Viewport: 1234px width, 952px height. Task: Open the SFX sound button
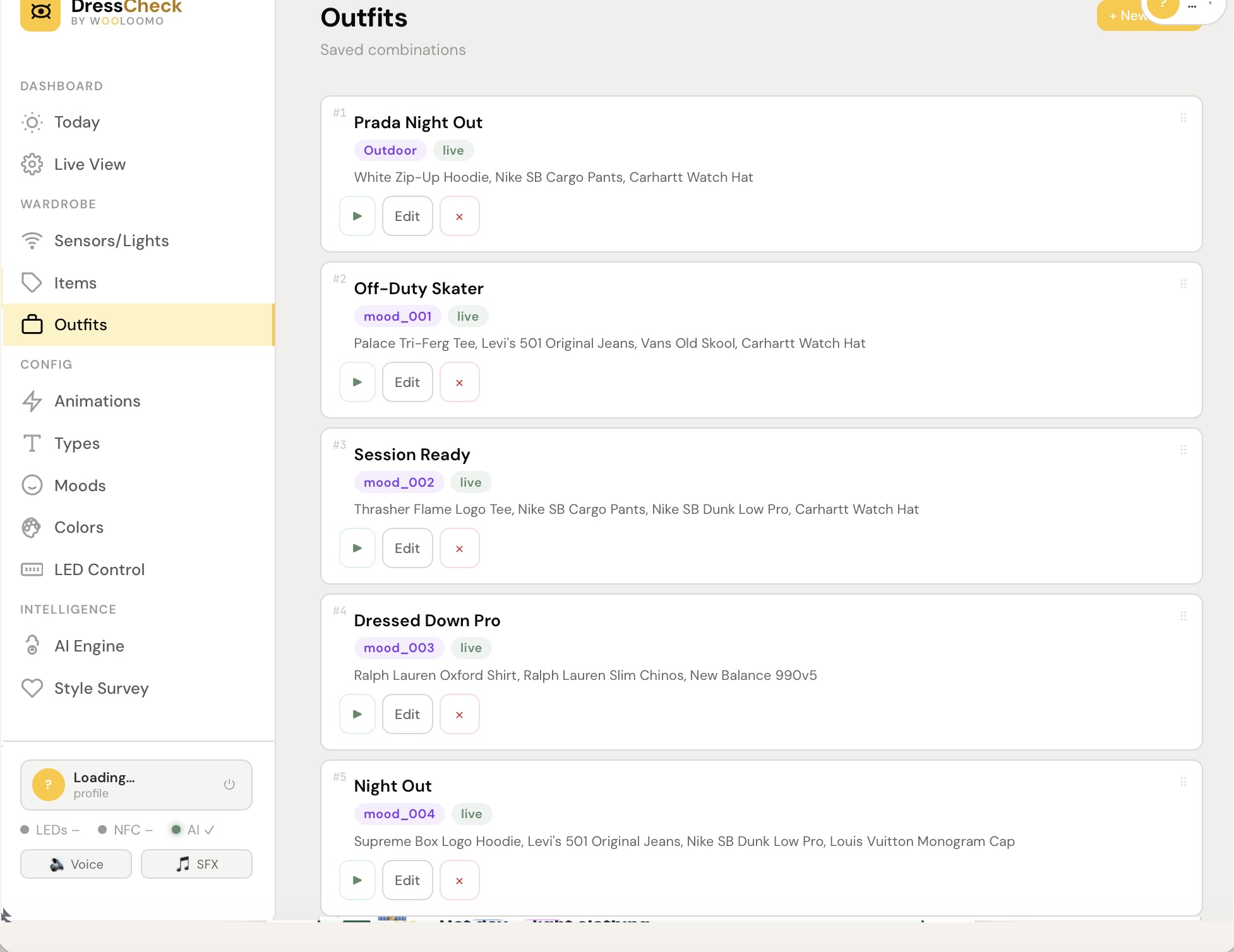point(196,864)
